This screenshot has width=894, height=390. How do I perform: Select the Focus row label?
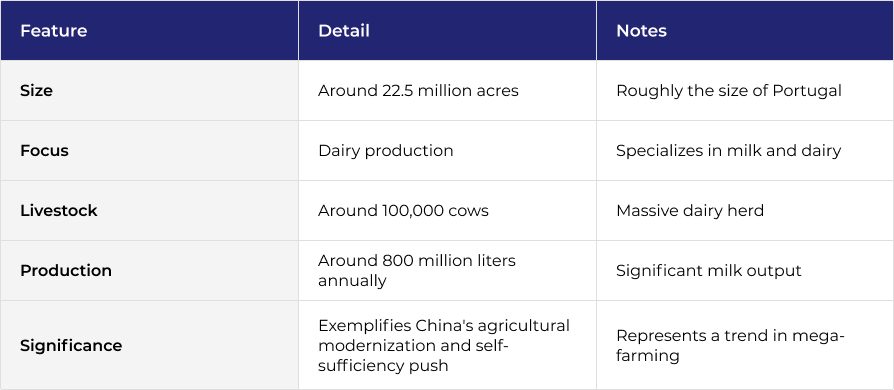tap(44, 151)
